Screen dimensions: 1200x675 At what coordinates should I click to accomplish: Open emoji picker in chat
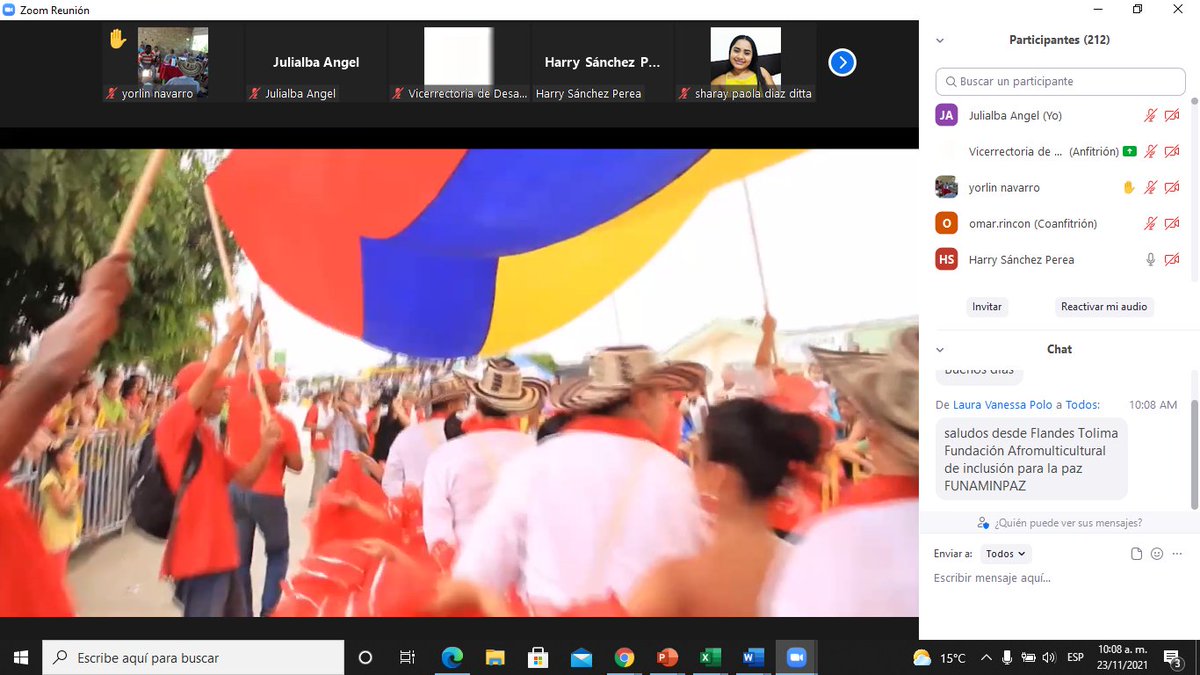click(1157, 554)
